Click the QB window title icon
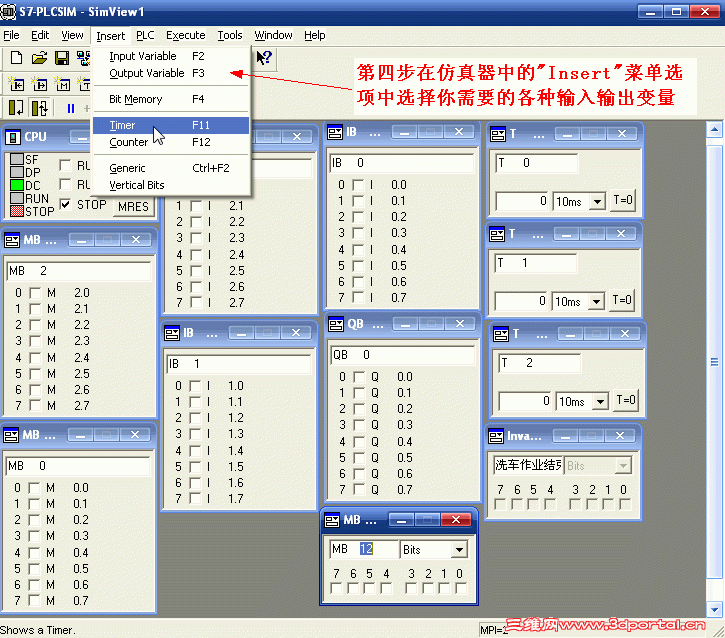This screenshot has width=725, height=638. (x=336, y=324)
